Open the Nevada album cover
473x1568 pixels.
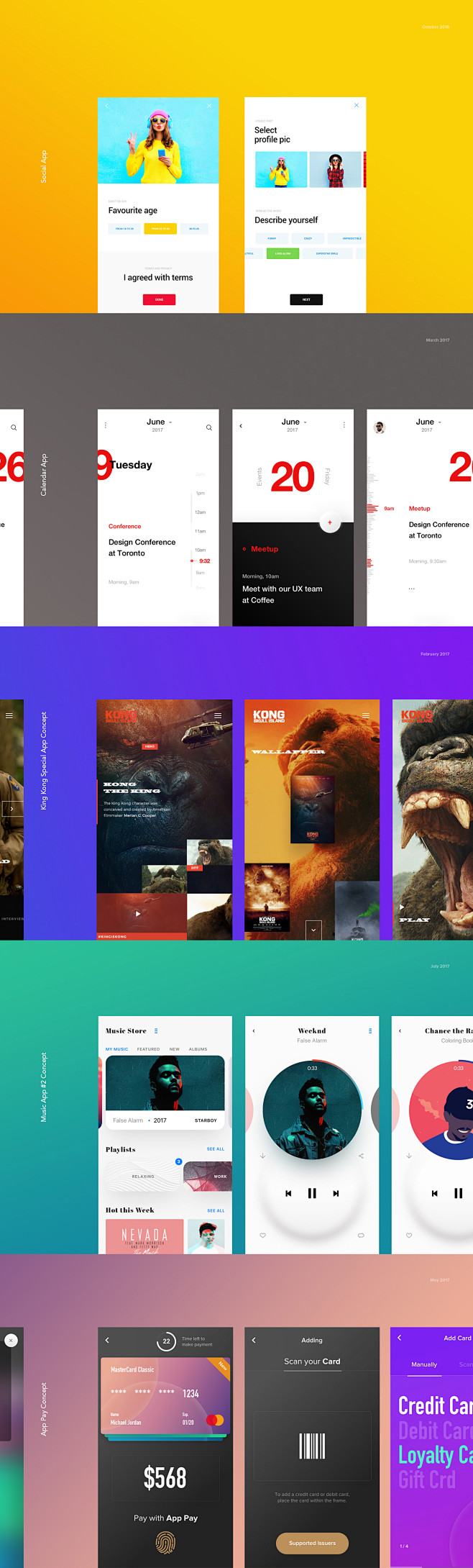[144, 1236]
